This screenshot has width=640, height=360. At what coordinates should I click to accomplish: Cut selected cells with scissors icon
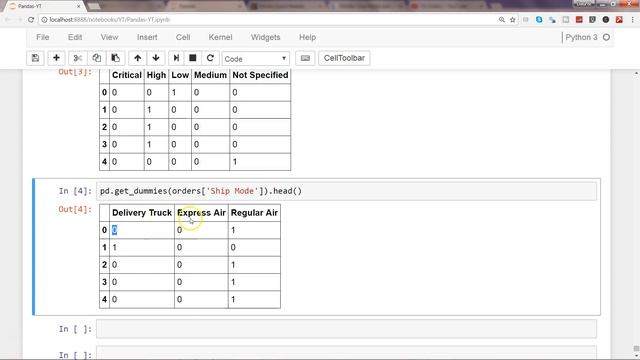[78, 58]
